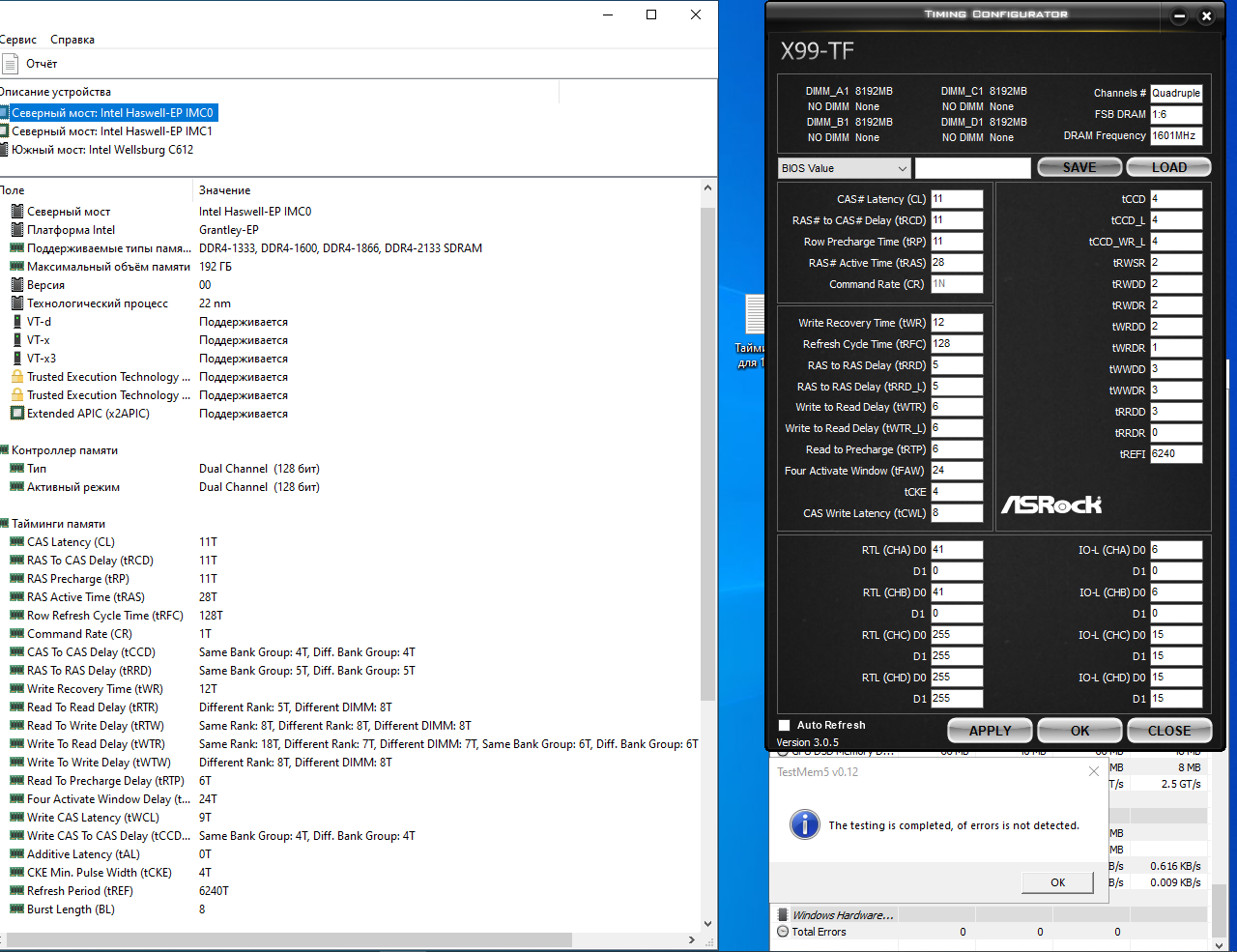Click the CAS# Latency (CL) value field
Viewport: 1237px width, 952px height.
tap(957, 199)
